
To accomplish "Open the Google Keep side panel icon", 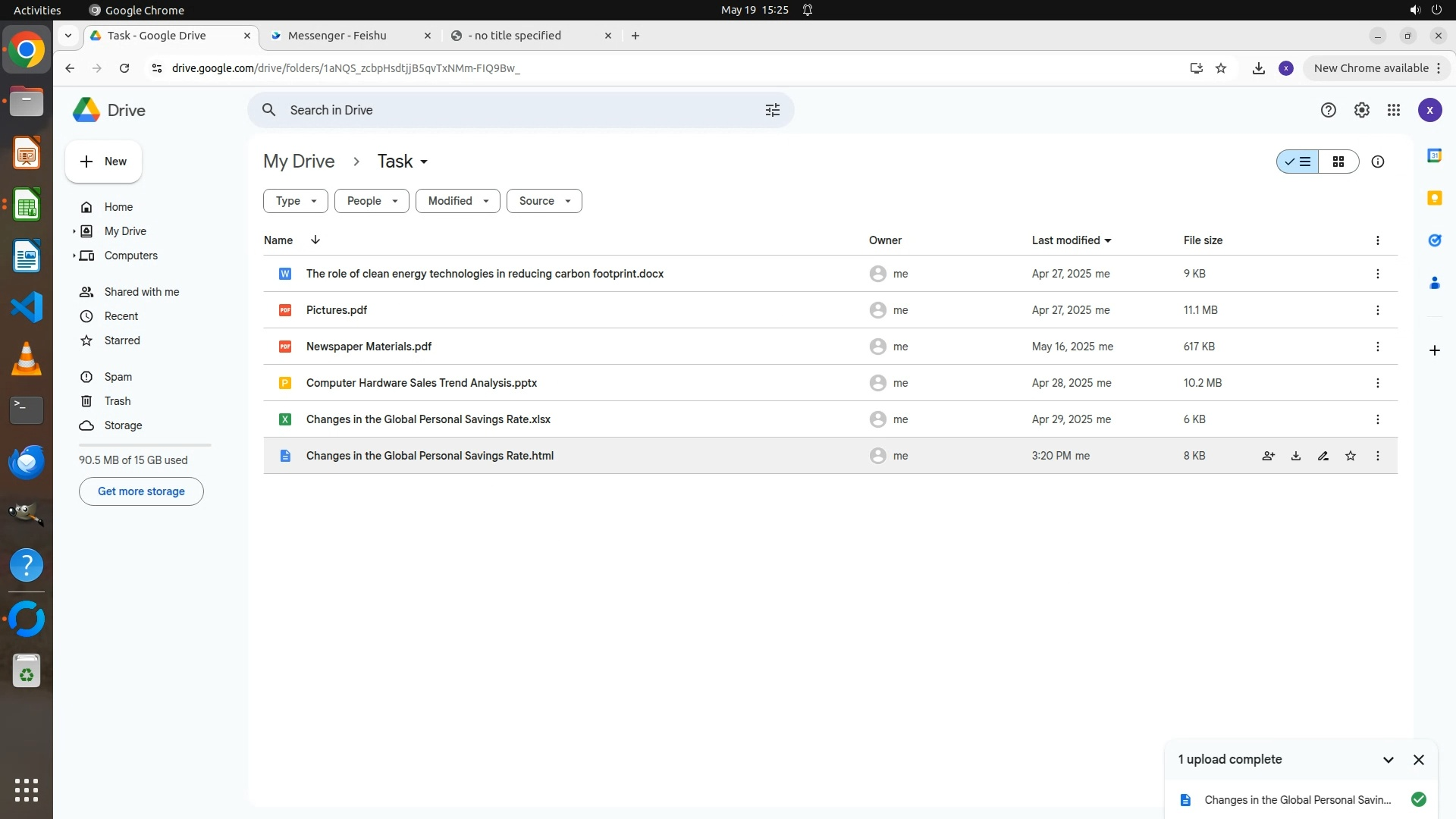I will coord(1434,198).
